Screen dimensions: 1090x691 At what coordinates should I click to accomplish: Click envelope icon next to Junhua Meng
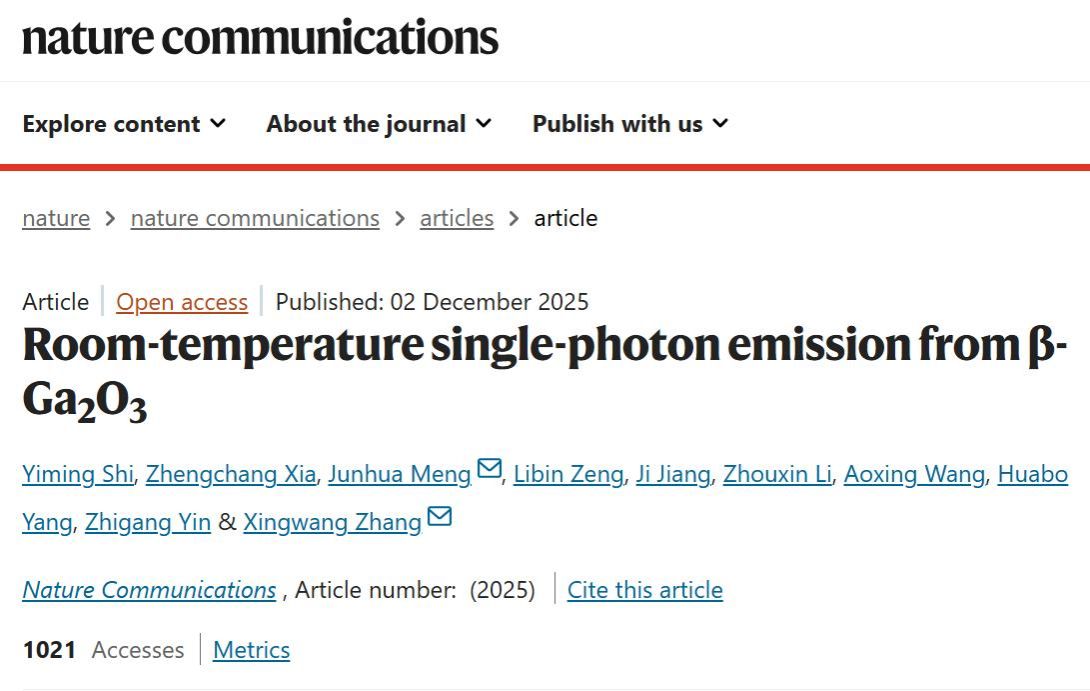pos(489,469)
